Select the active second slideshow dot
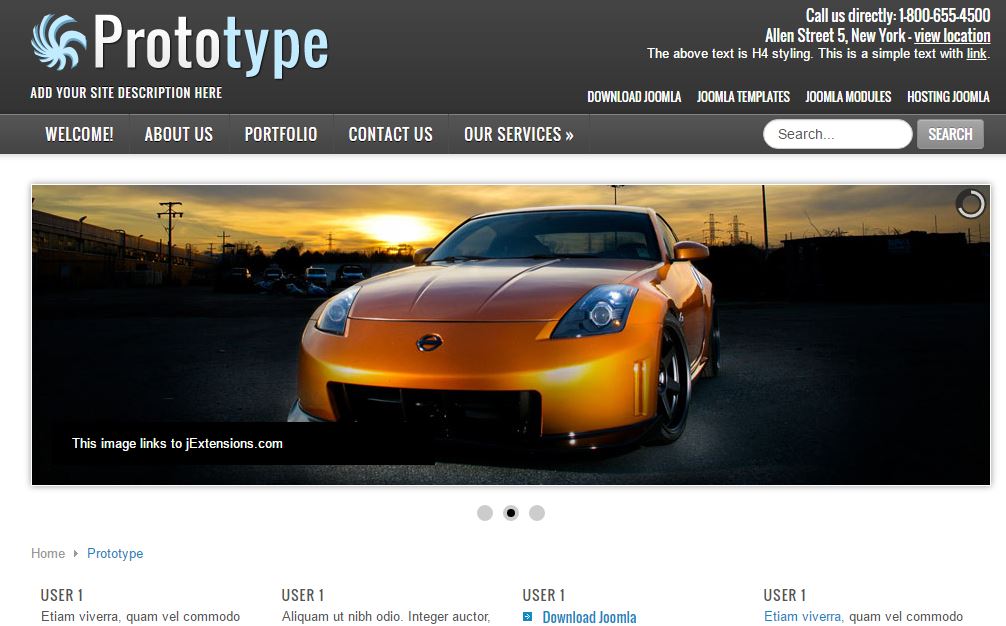The image size is (1006, 626). [x=511, y=513]
